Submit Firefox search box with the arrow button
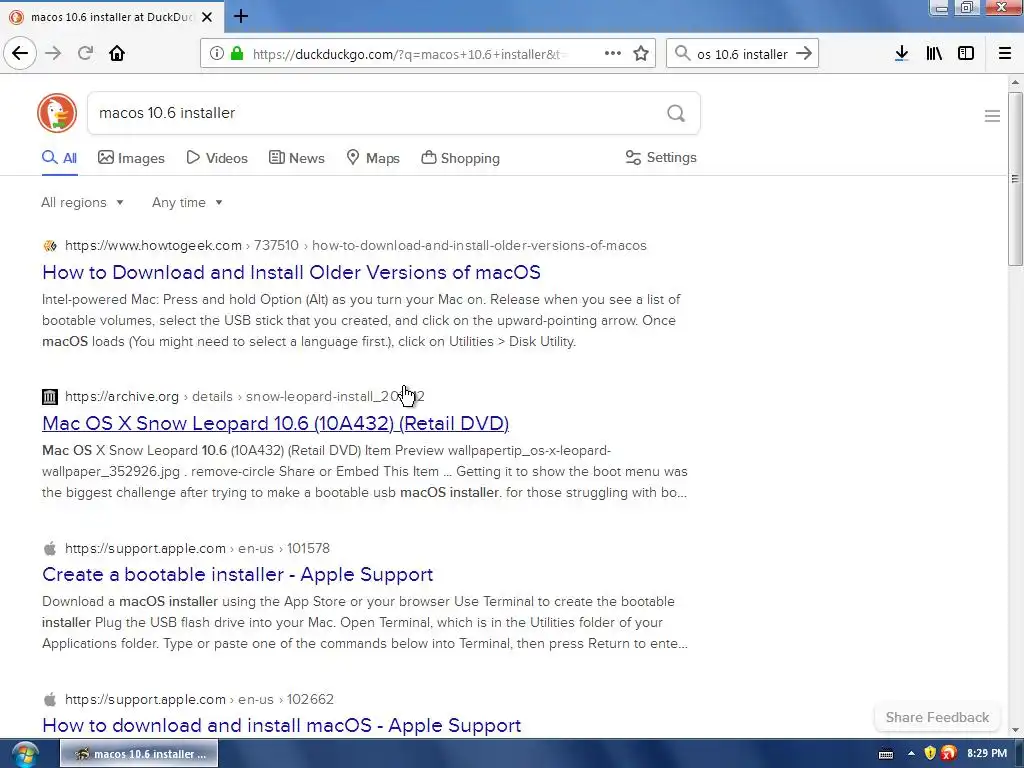Viewport: 1024px width, 768px height. pyautogui.click(x=804, y=54)
